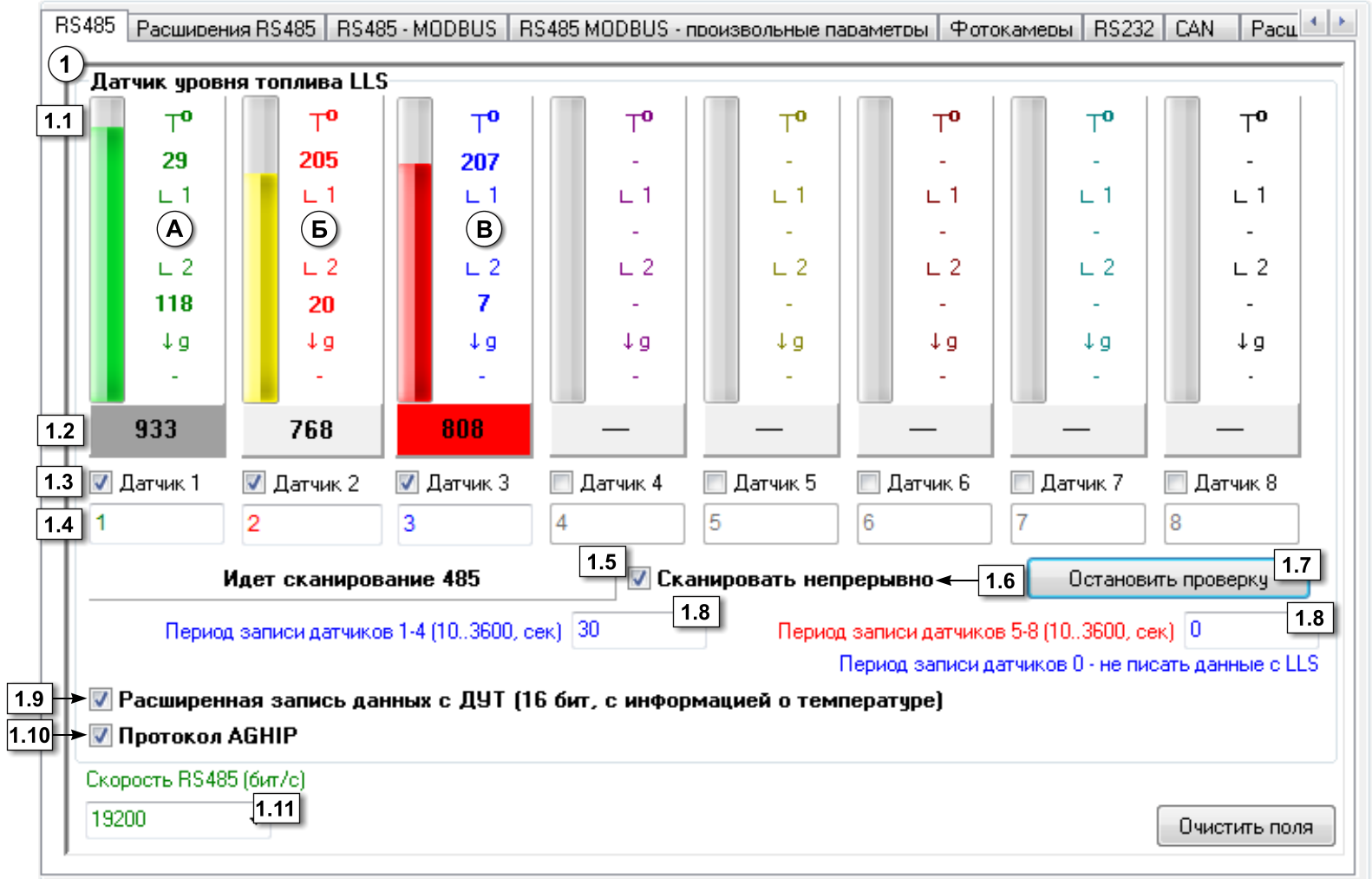
Task: Enable the Датчик 7 checkbox
Action: pyautogui.click(x=1022, y=482)
